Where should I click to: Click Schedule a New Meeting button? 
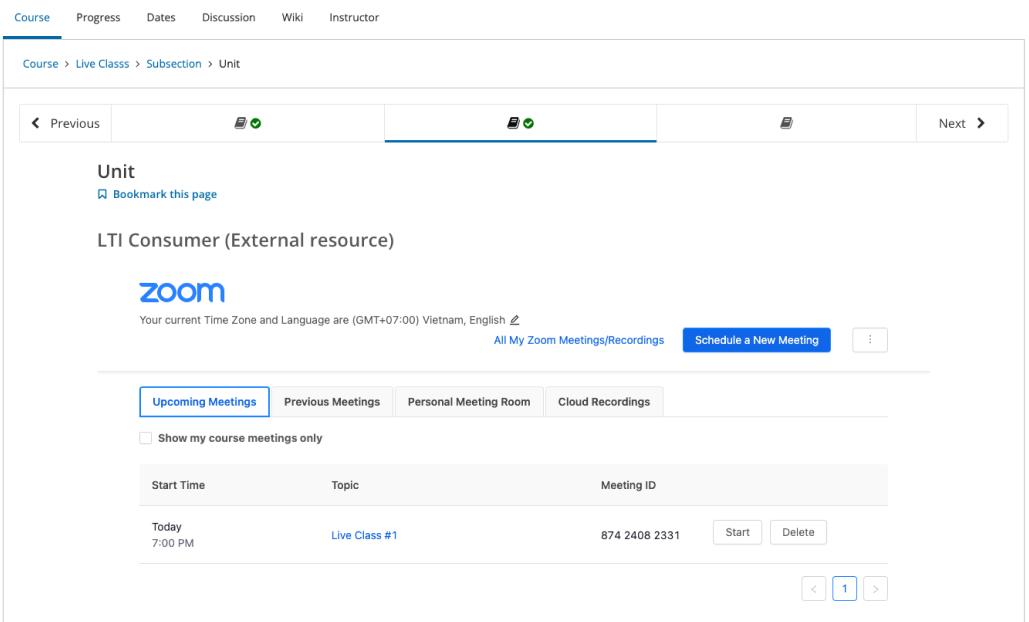tap(756, 340)
